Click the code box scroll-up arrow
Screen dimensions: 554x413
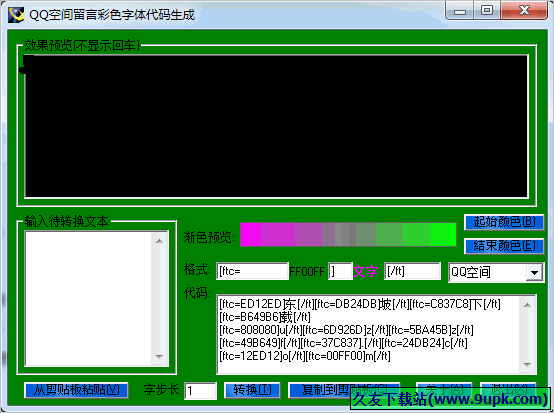527,305
